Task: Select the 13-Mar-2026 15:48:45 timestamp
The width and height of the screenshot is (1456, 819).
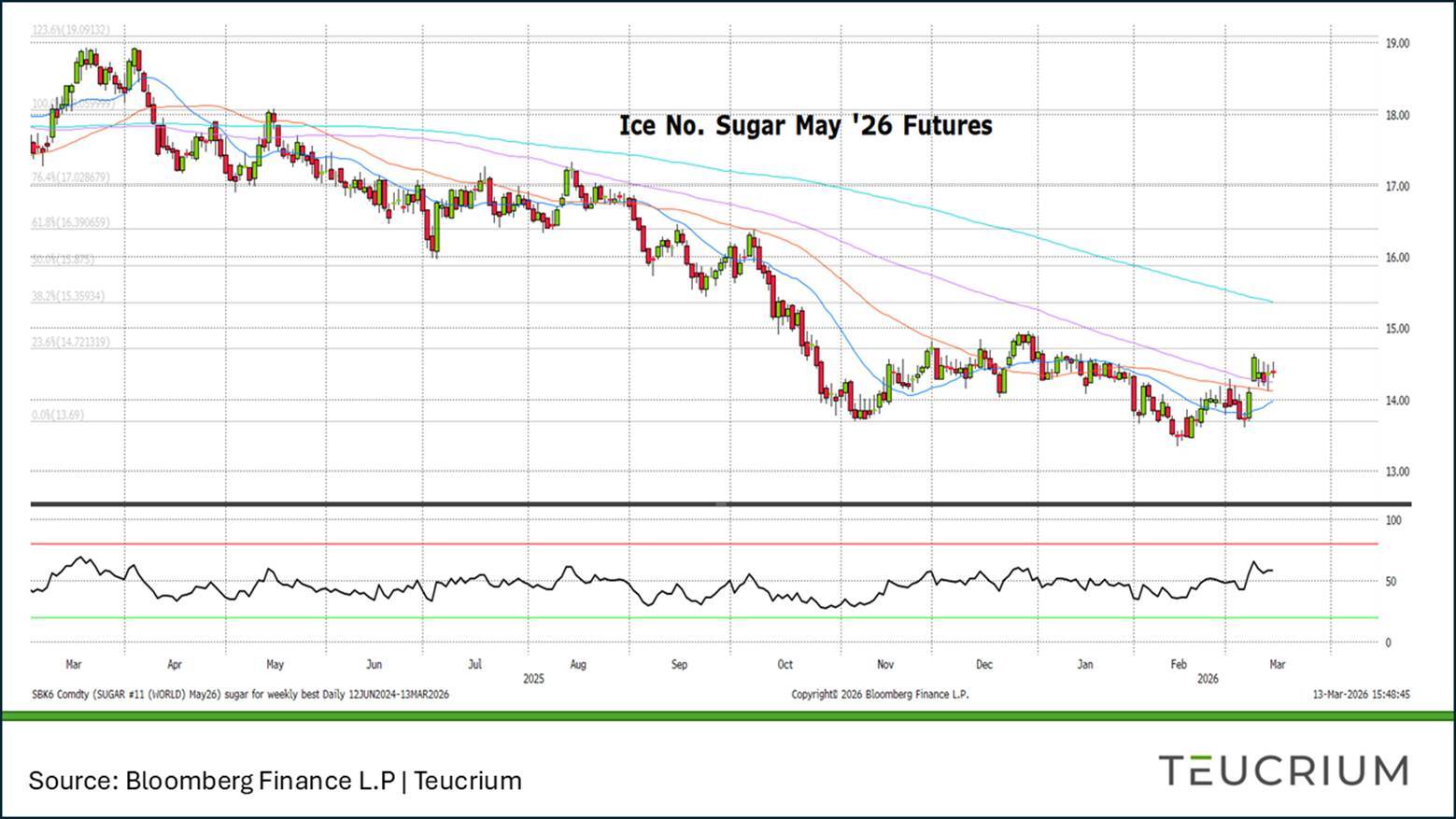Action: pos(1361,695)
